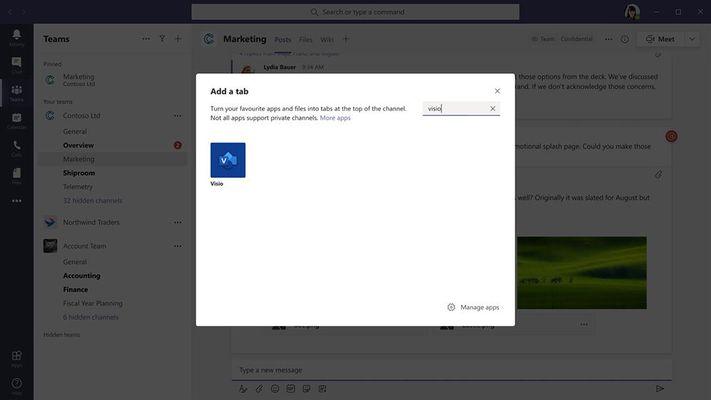Open Files in the left rail
The height and width of the screenshot is (400, 711).
click(17, 176)
